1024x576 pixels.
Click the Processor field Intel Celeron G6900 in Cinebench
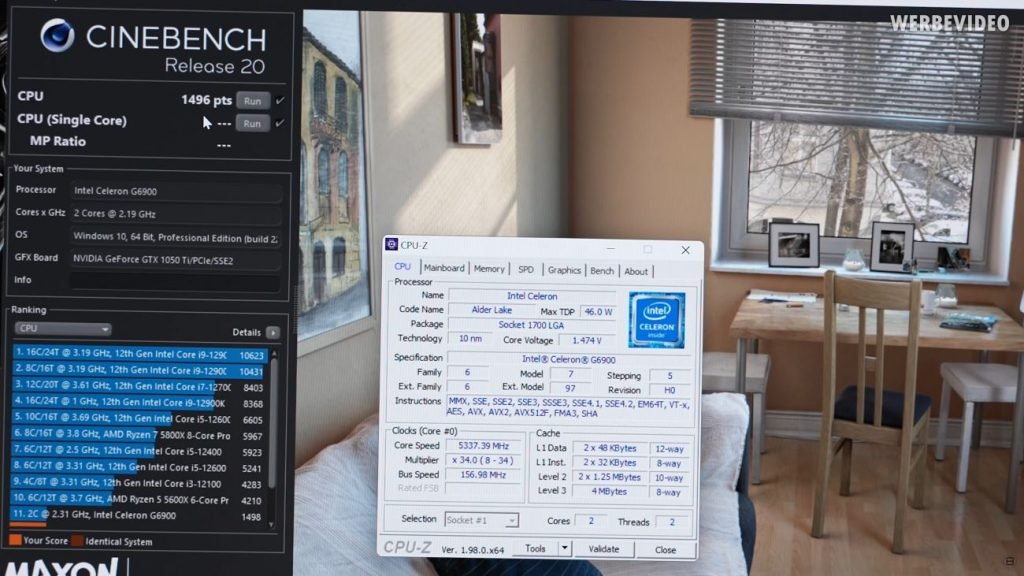175,191
